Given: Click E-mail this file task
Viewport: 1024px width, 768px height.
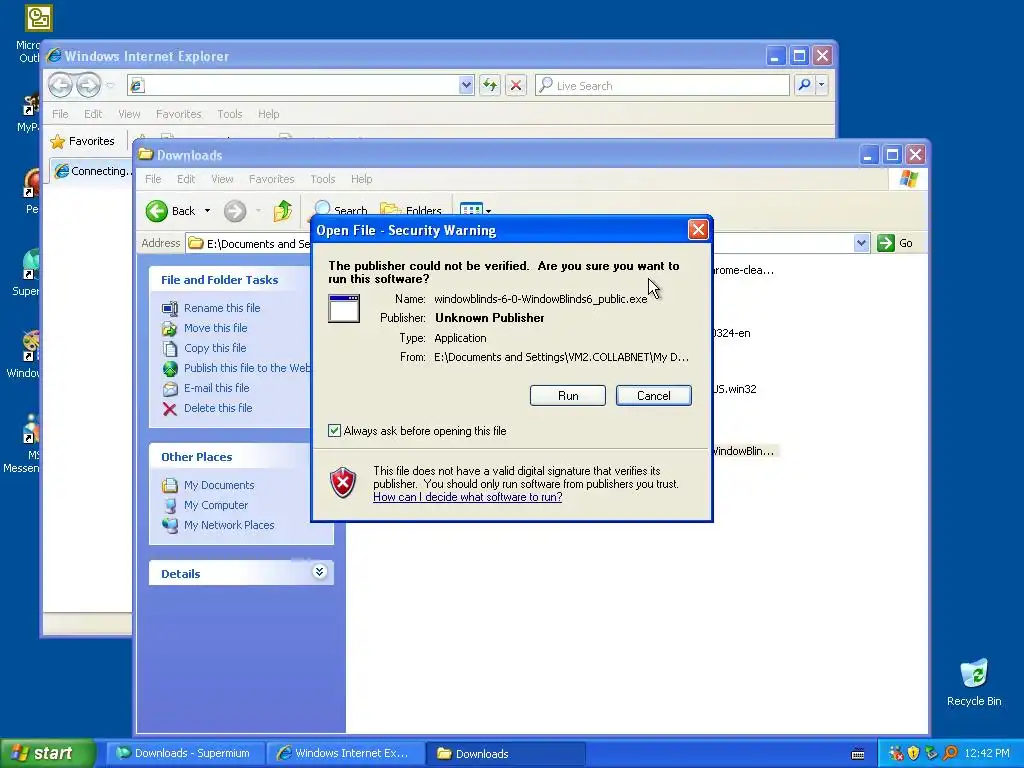Looking at the screenshot, I should coord(216,388).
